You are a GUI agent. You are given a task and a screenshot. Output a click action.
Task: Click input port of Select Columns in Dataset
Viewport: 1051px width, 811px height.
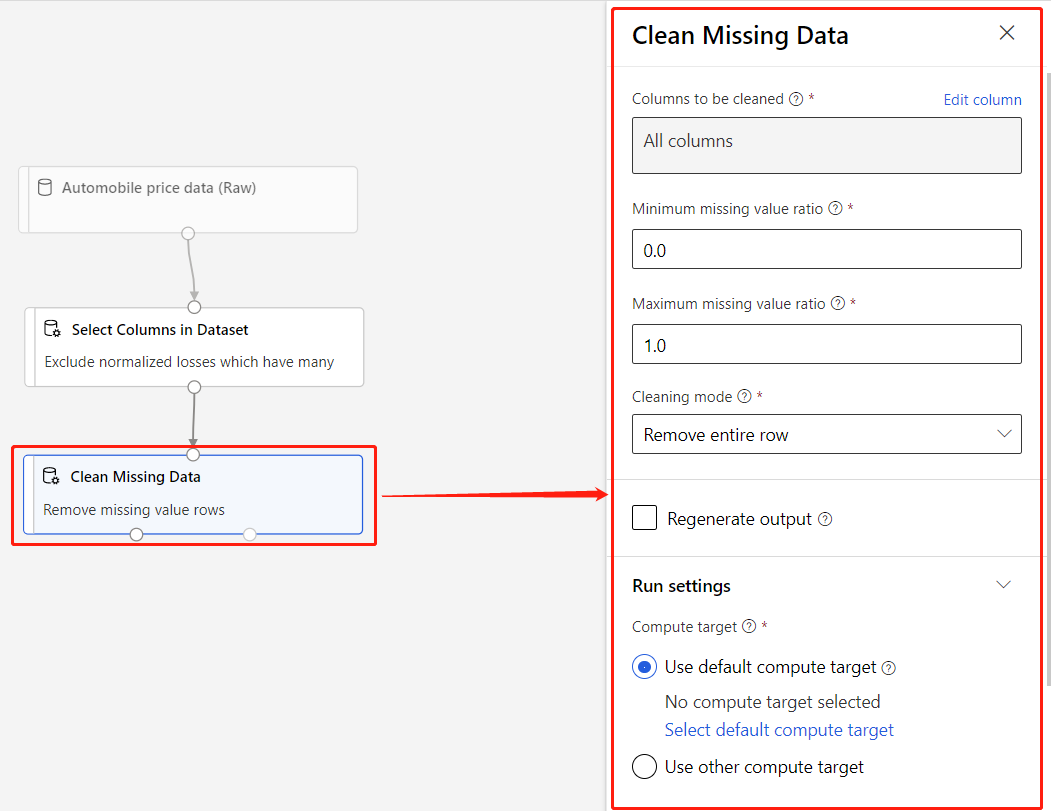coord(194,307)
